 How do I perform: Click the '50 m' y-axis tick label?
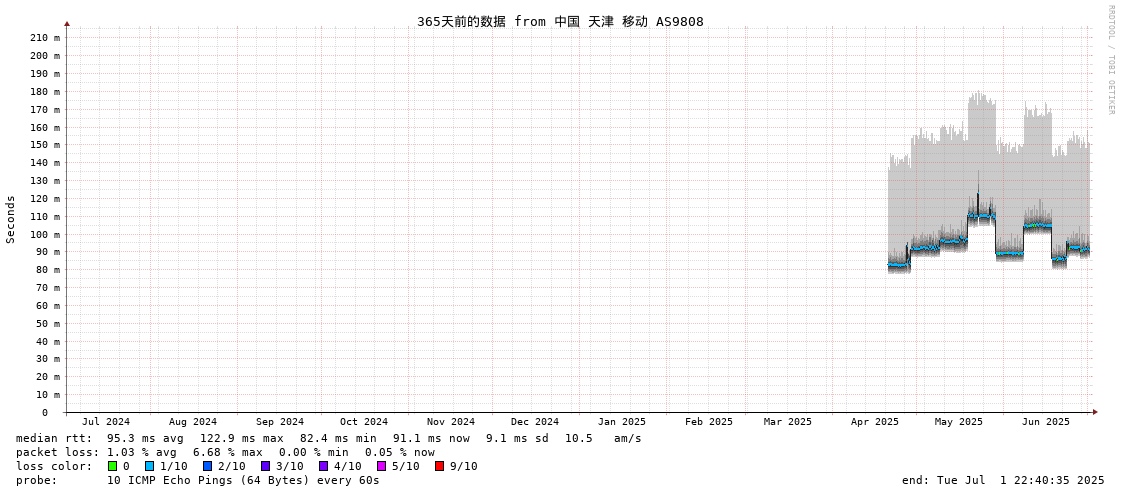pyautogui.click(x=48, y=323)
